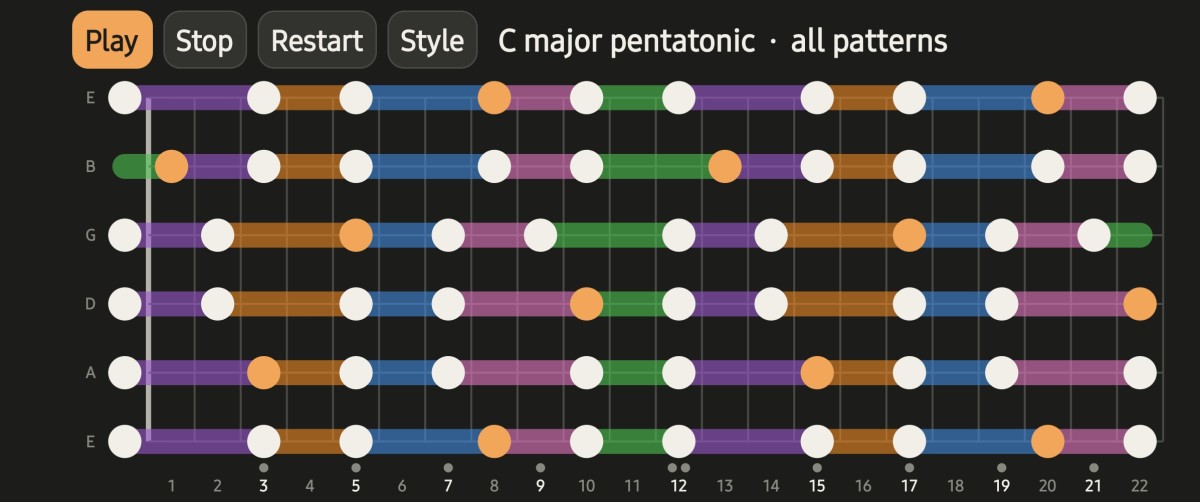Click fret number 21 label

tap(1094, 485)
